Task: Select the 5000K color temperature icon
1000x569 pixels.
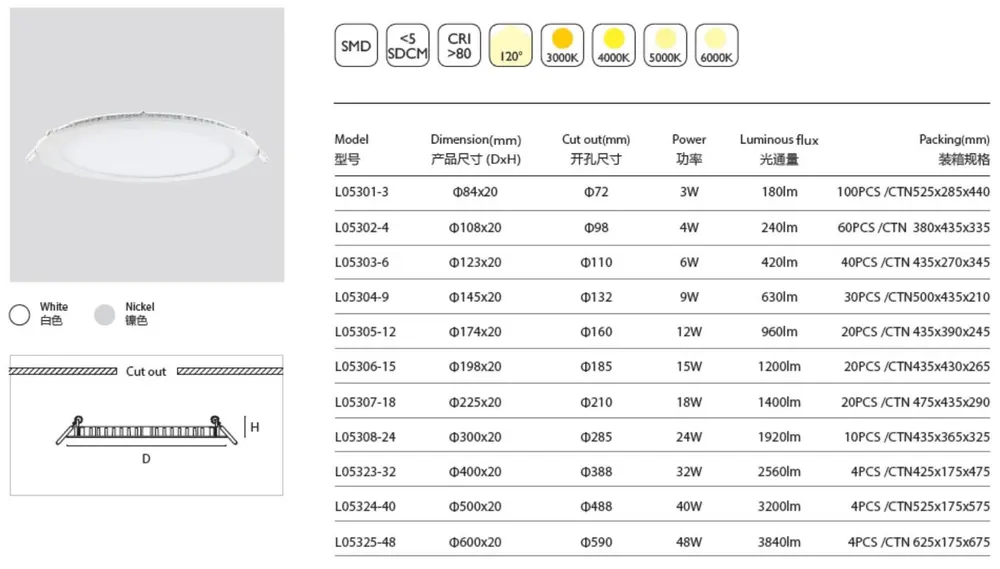Action: [x=665, y=45]
